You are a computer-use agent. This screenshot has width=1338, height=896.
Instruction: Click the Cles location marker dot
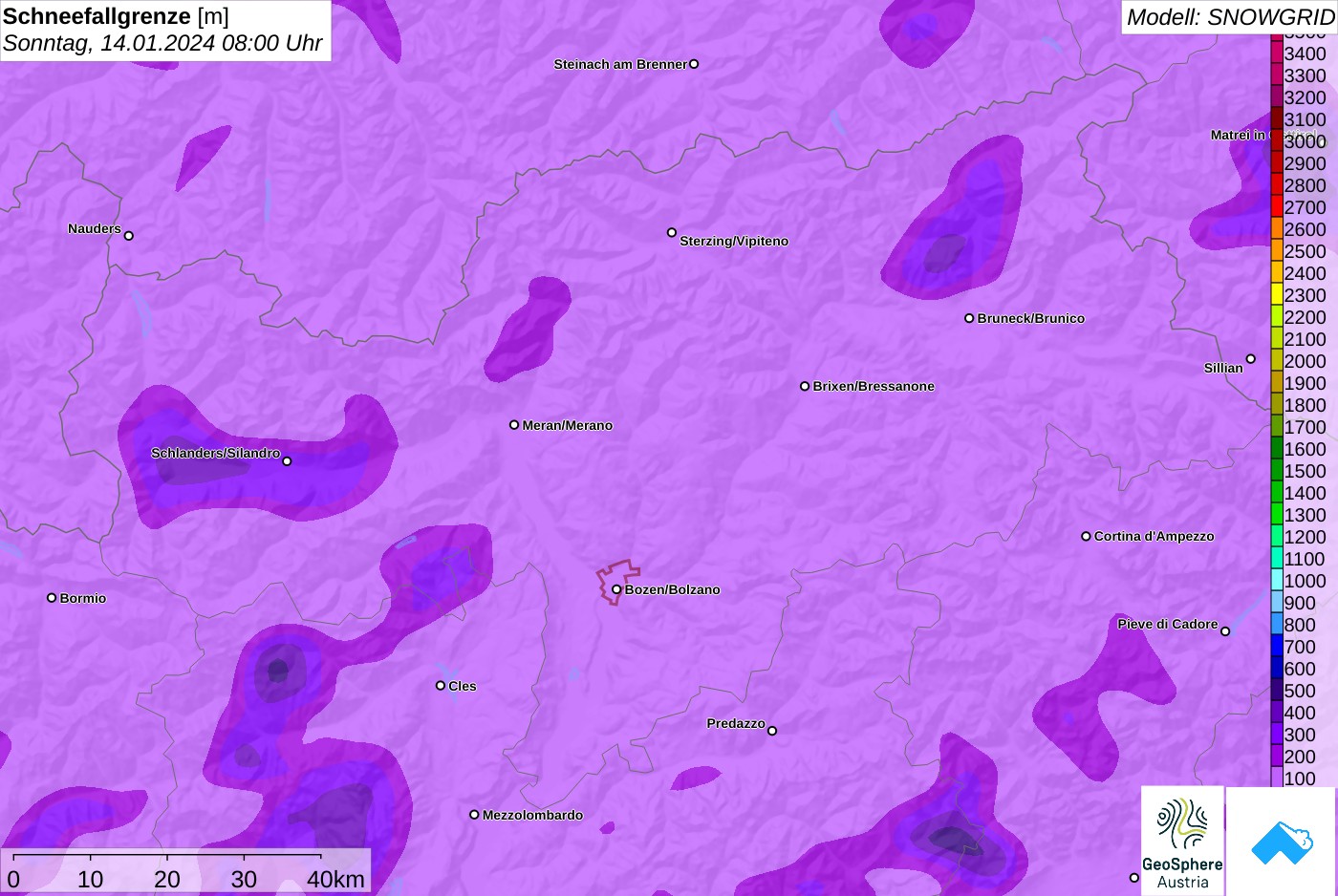441,686
